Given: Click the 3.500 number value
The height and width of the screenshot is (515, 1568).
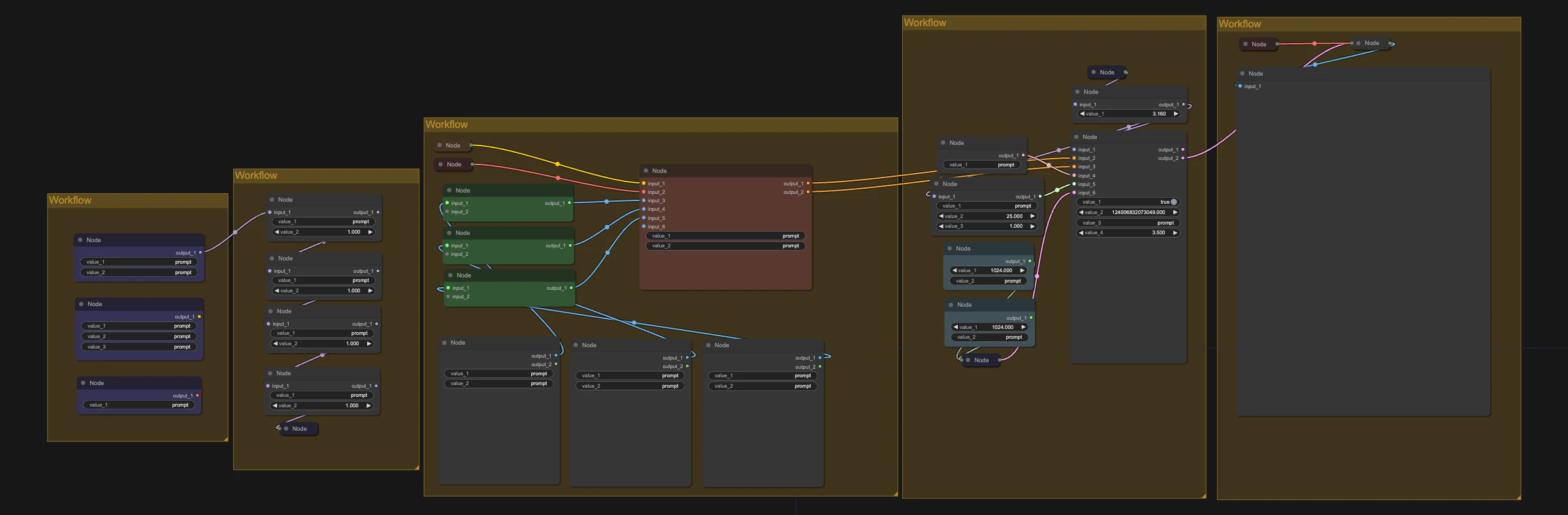Looking at the screenshot, I should [1158, 232].
